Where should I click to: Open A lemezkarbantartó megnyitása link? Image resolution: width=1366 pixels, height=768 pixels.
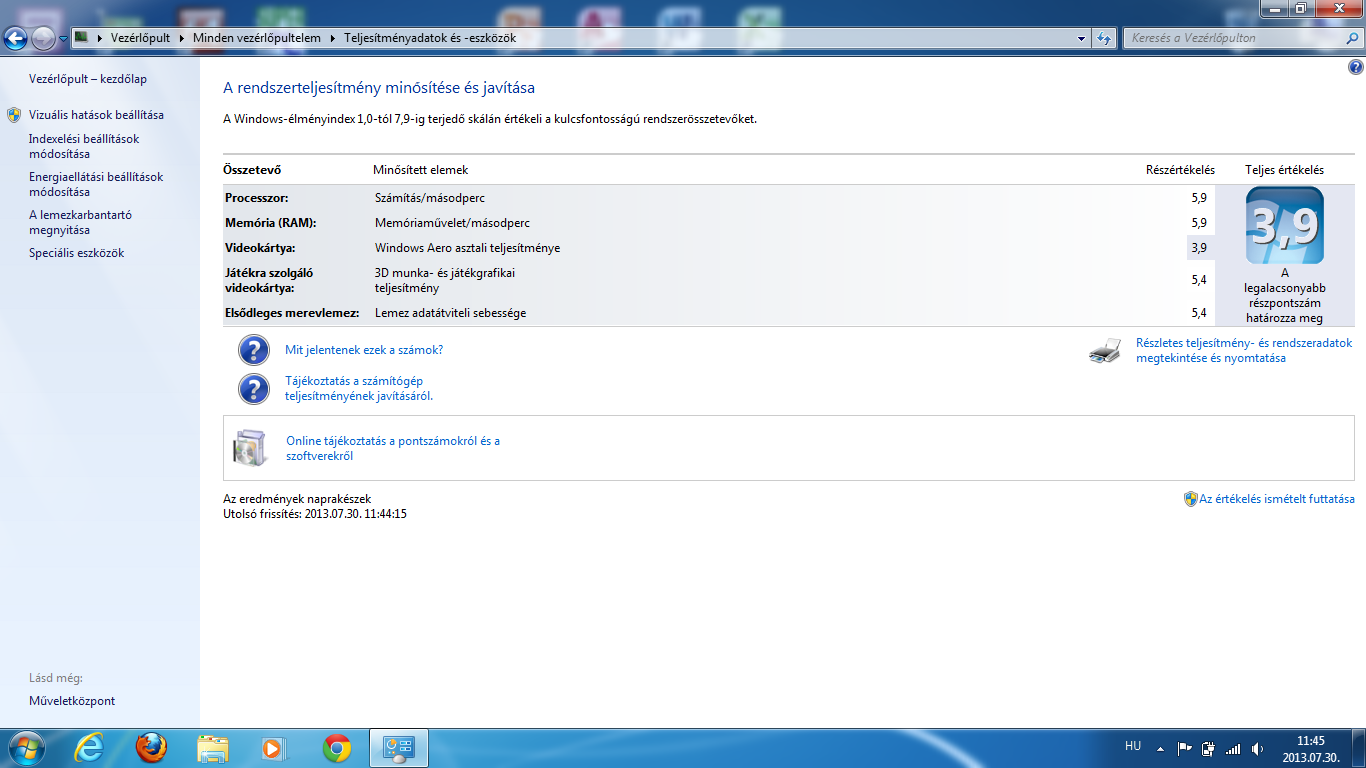(x=80, y=222)
